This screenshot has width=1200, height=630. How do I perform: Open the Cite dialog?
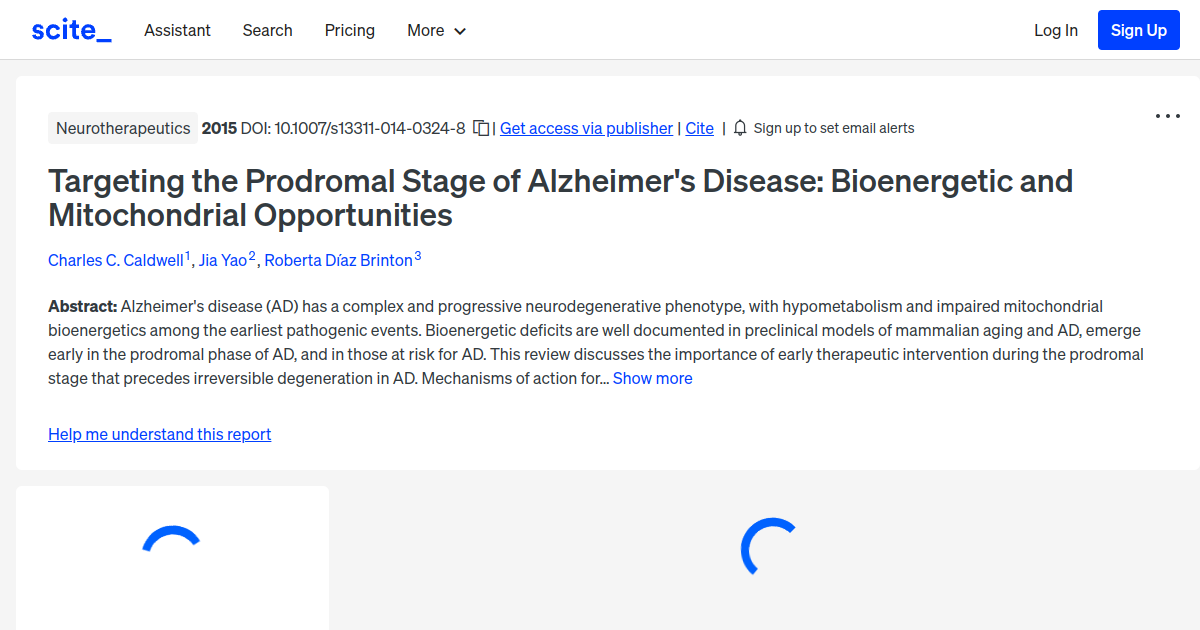point(699,128)
